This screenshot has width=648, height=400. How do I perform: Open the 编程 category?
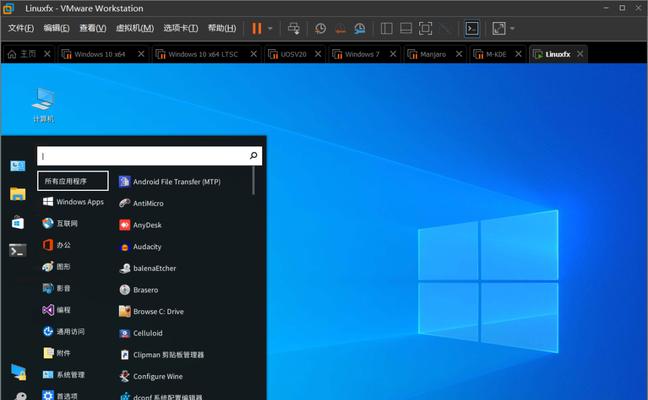point(57,310)
